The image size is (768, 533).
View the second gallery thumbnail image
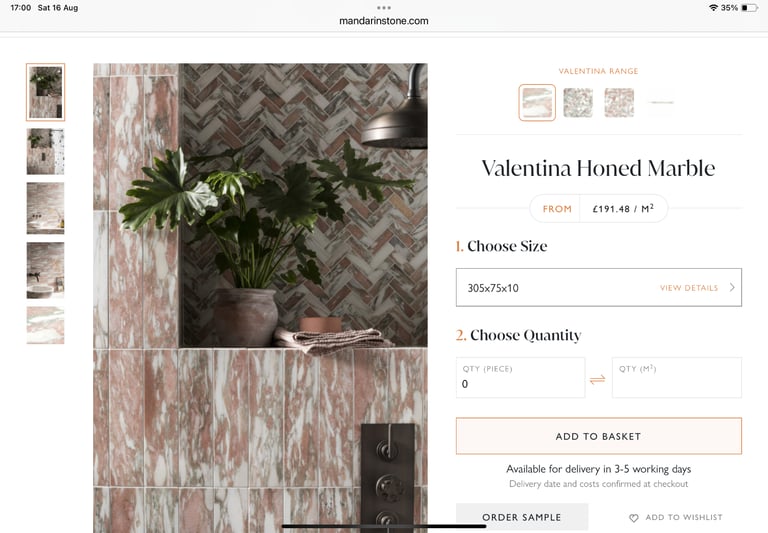point(46,151)
